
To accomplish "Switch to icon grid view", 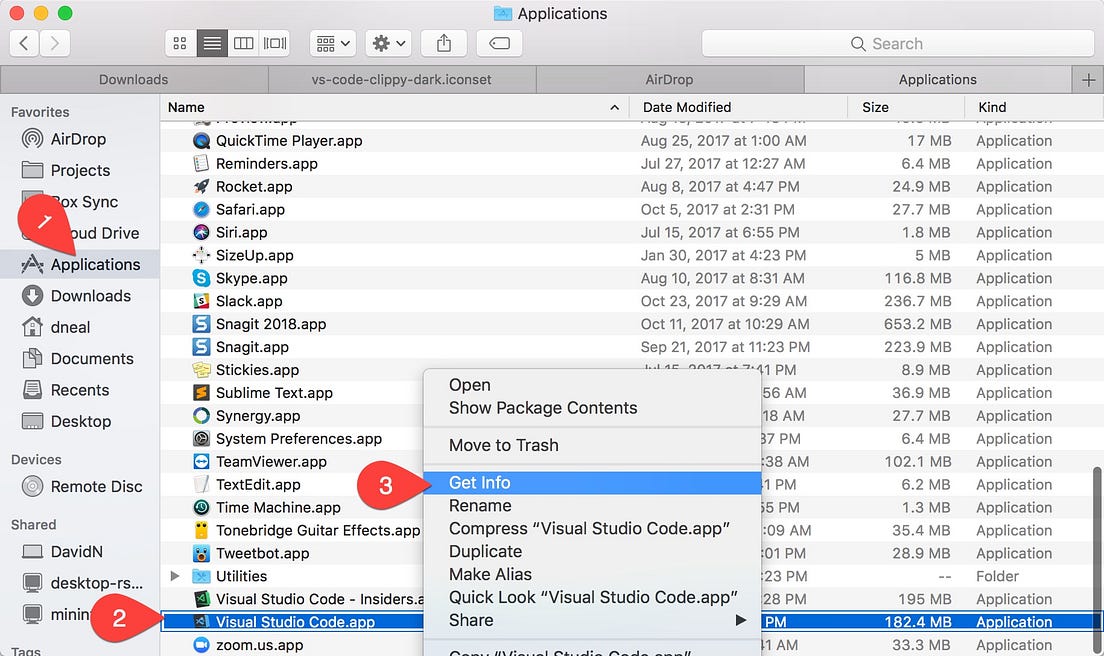I will click(x=180, y=43).
